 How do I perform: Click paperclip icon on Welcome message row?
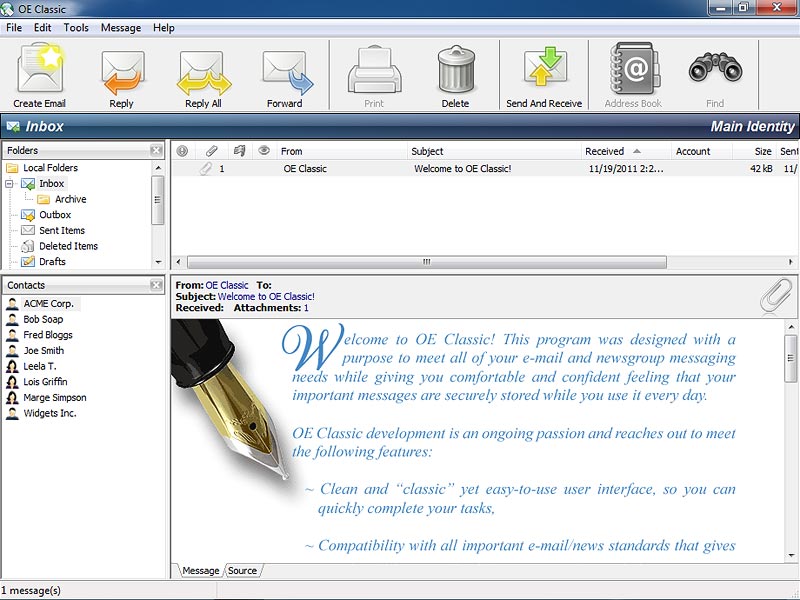[x=205, y=168]
